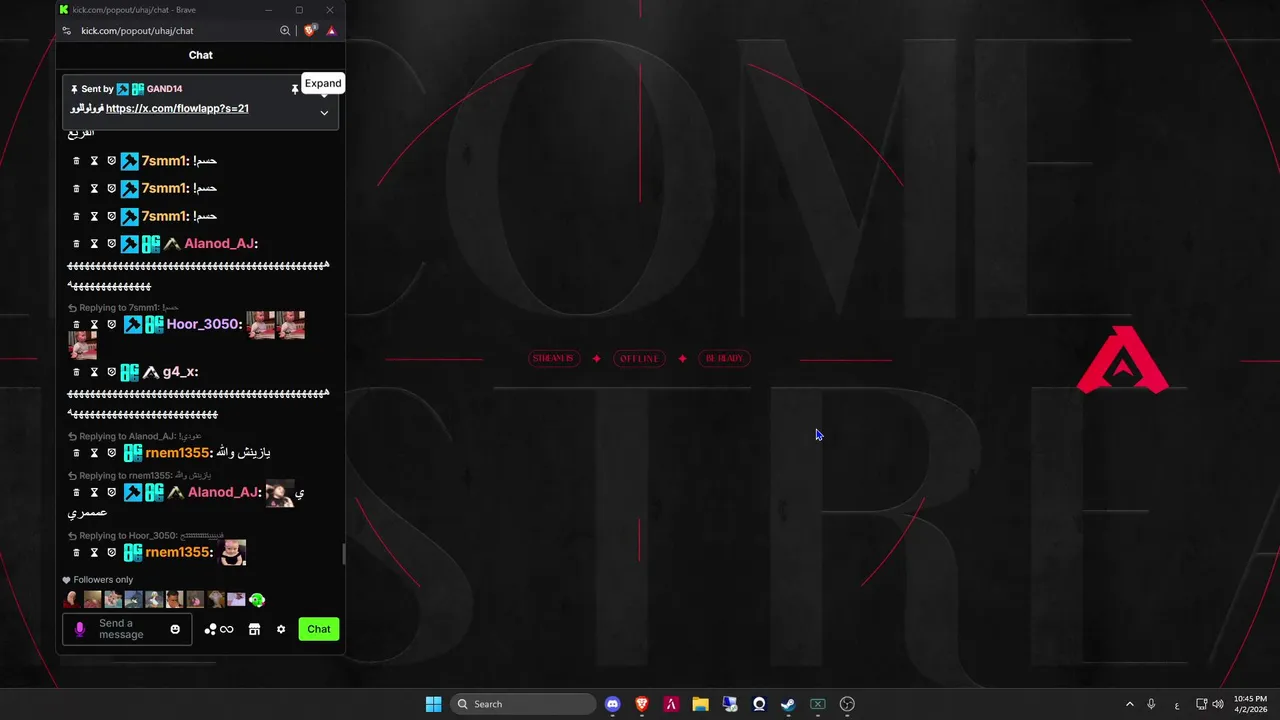
Task: Click the purple microphone icon in message box
Action: (80, 629)
